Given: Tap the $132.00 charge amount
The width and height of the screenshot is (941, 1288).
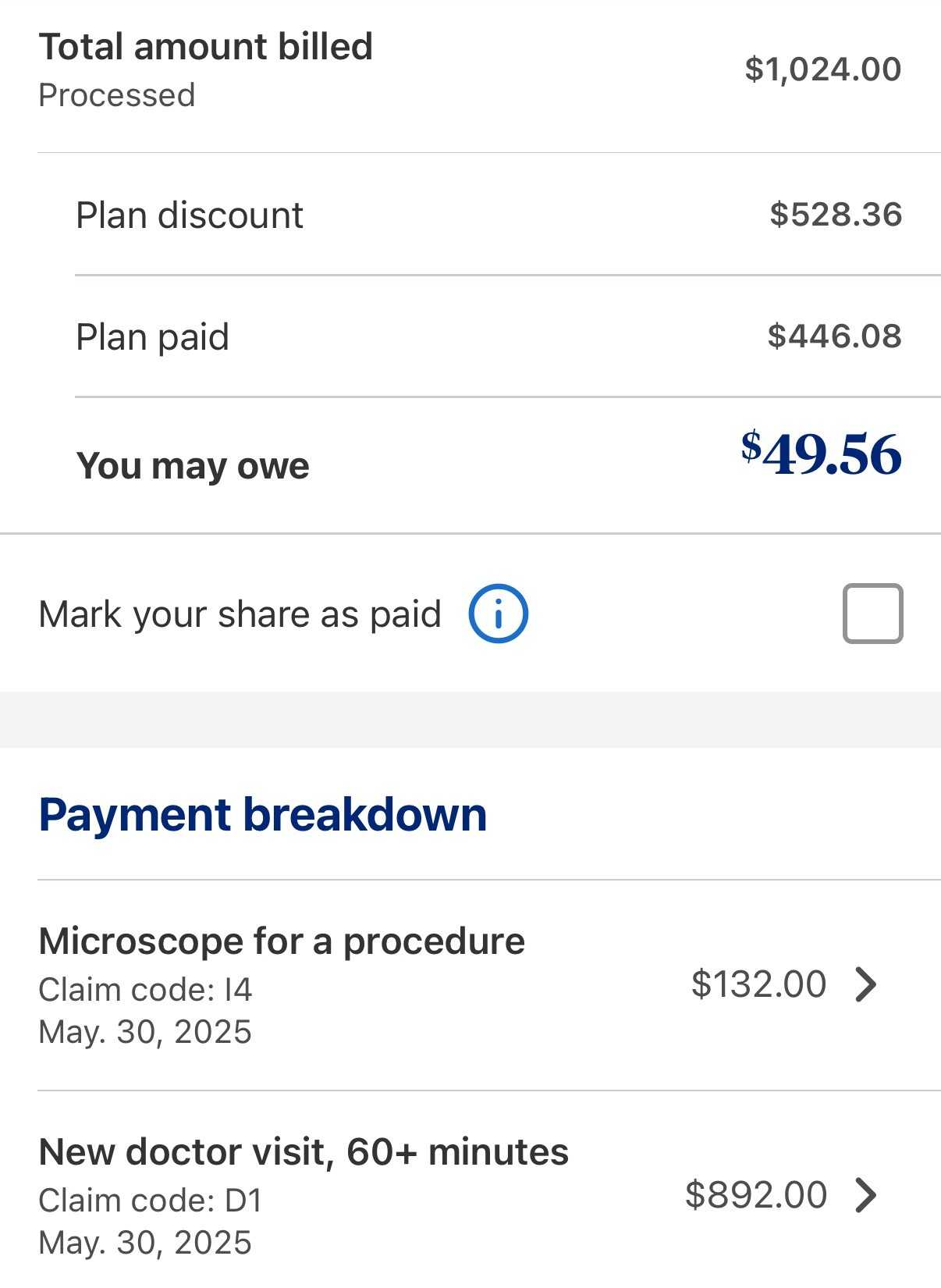Looking at the screenshot, I should [758, 984].
